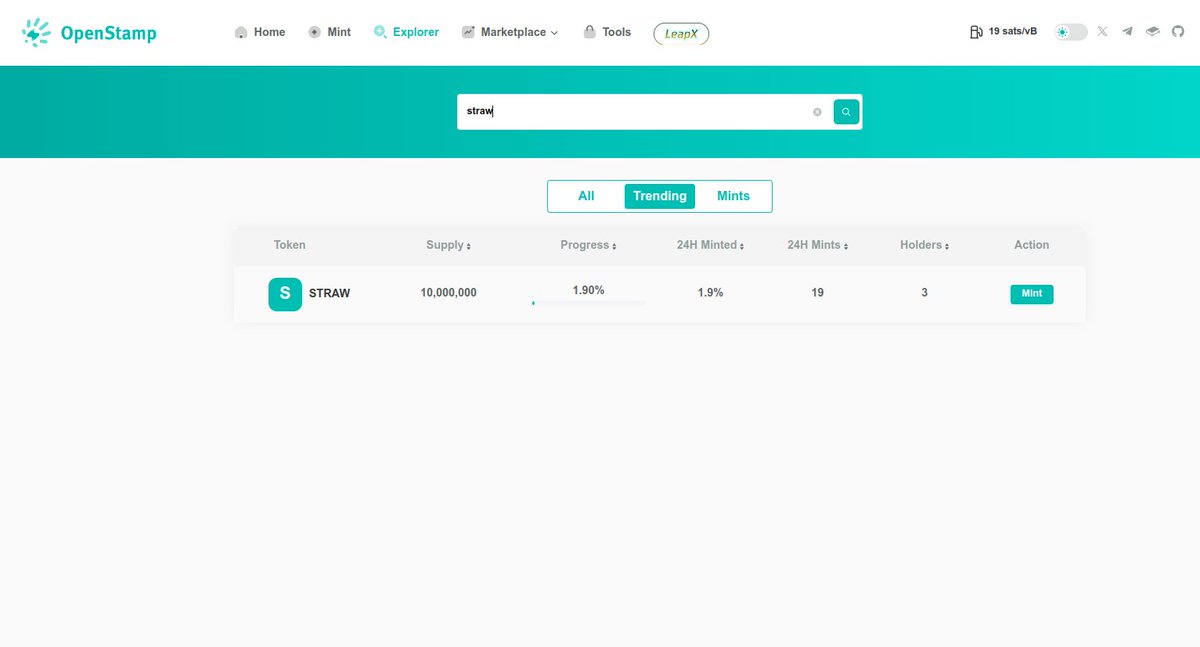
Task: Click the Token column header
Action: [290, 245]
